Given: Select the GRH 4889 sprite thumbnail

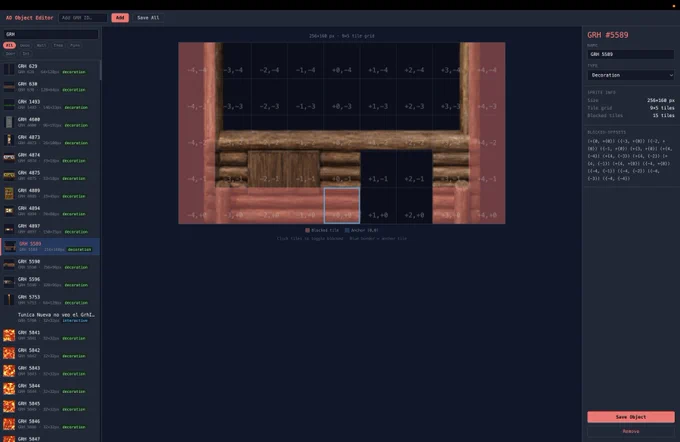Looking at the screenshot, I should 9,193.
